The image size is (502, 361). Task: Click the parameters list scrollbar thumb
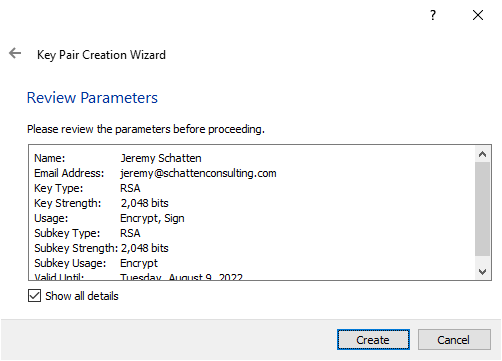482,209
